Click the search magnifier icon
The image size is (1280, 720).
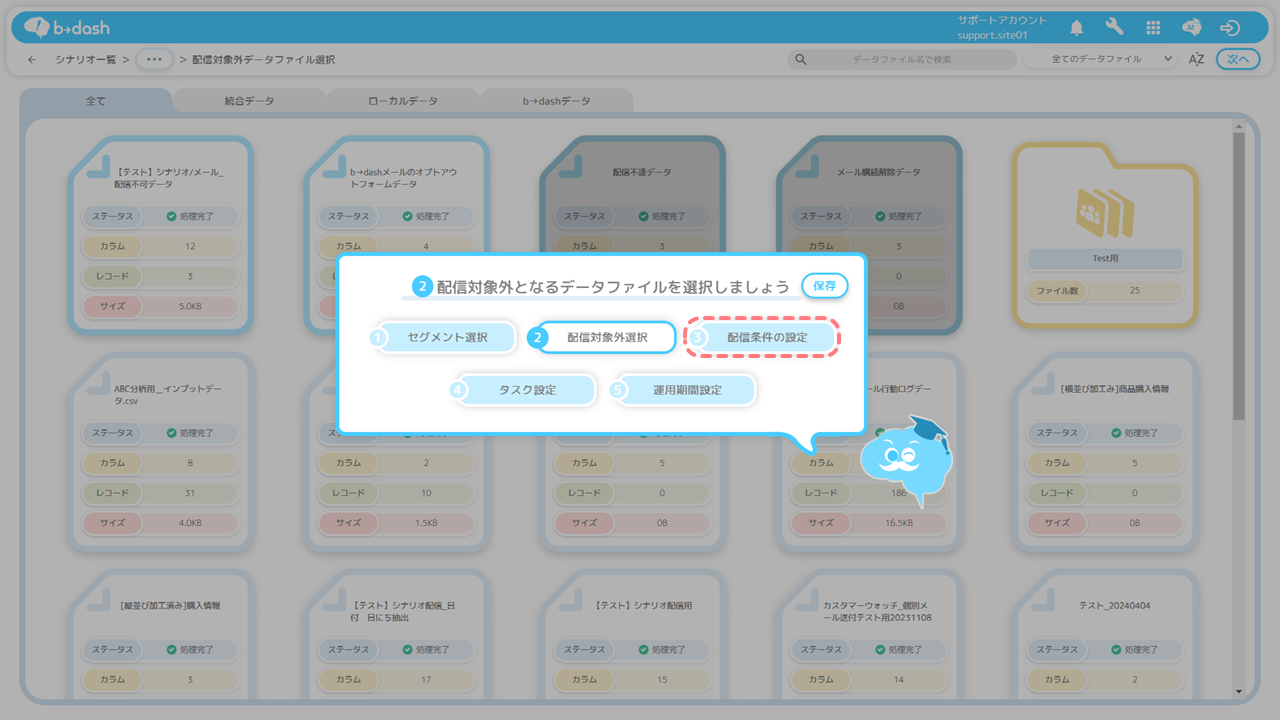[x=800, y=59]
